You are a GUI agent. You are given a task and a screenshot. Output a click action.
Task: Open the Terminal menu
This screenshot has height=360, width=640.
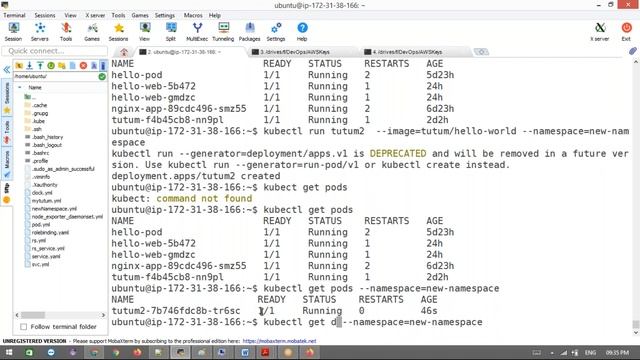[14, 15]
